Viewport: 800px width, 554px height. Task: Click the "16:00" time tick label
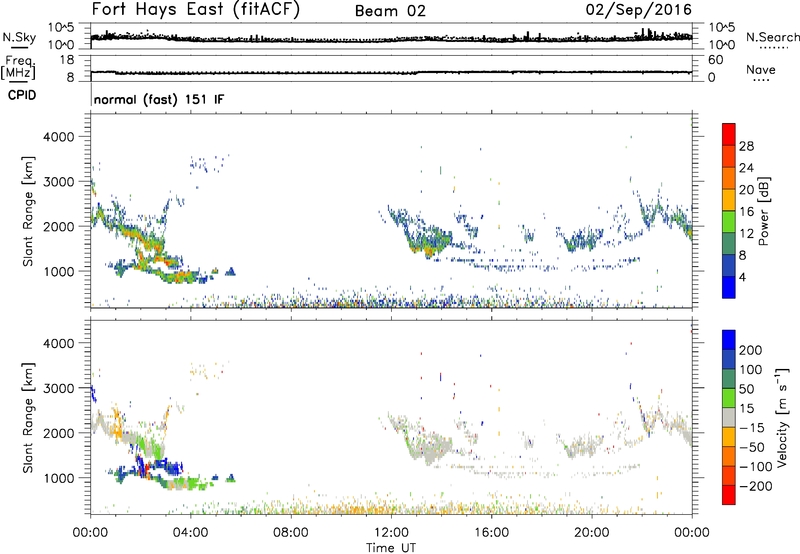click(x=491, y=533)
